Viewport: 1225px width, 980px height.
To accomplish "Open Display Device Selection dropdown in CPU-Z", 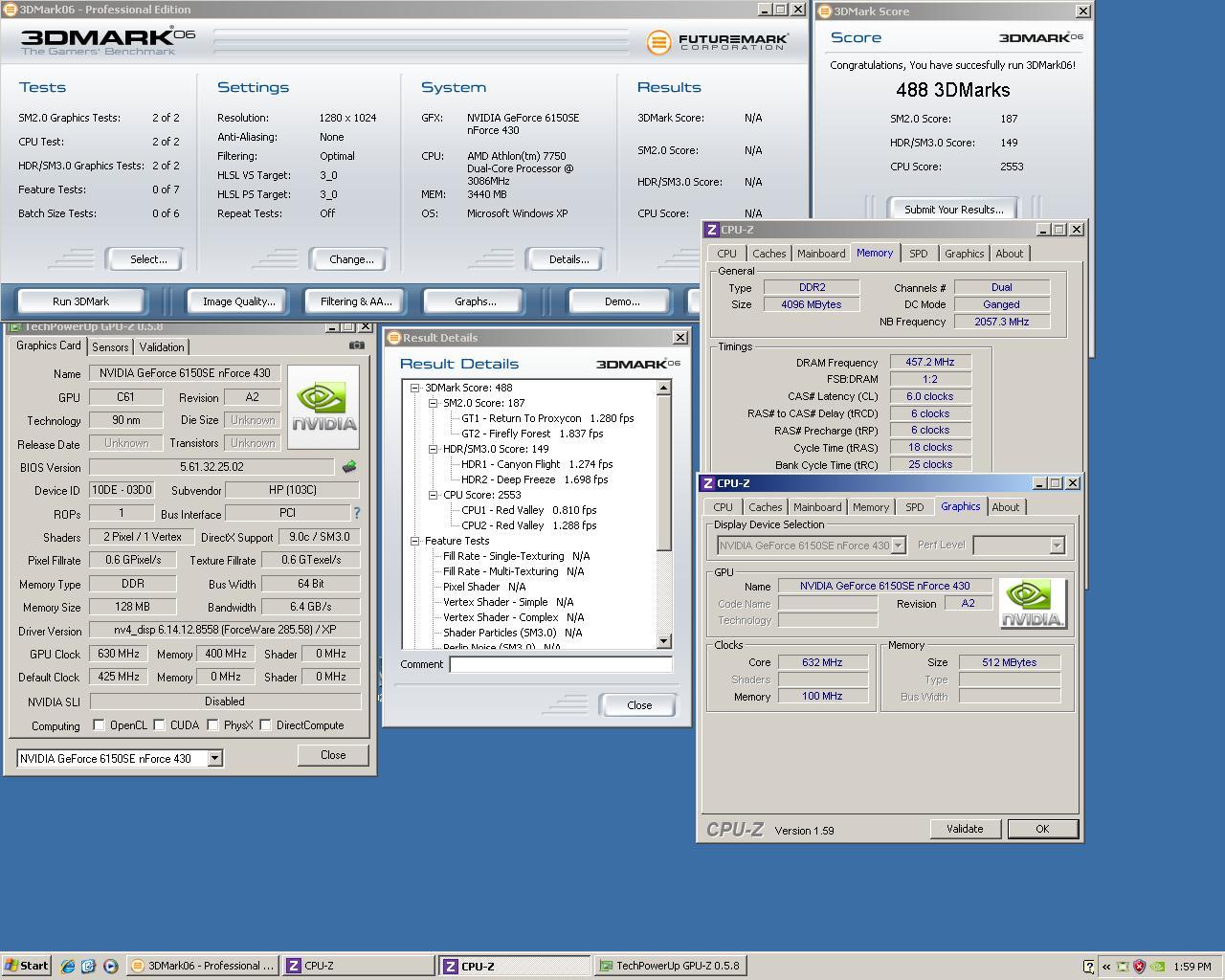I will tap(898, 546).
